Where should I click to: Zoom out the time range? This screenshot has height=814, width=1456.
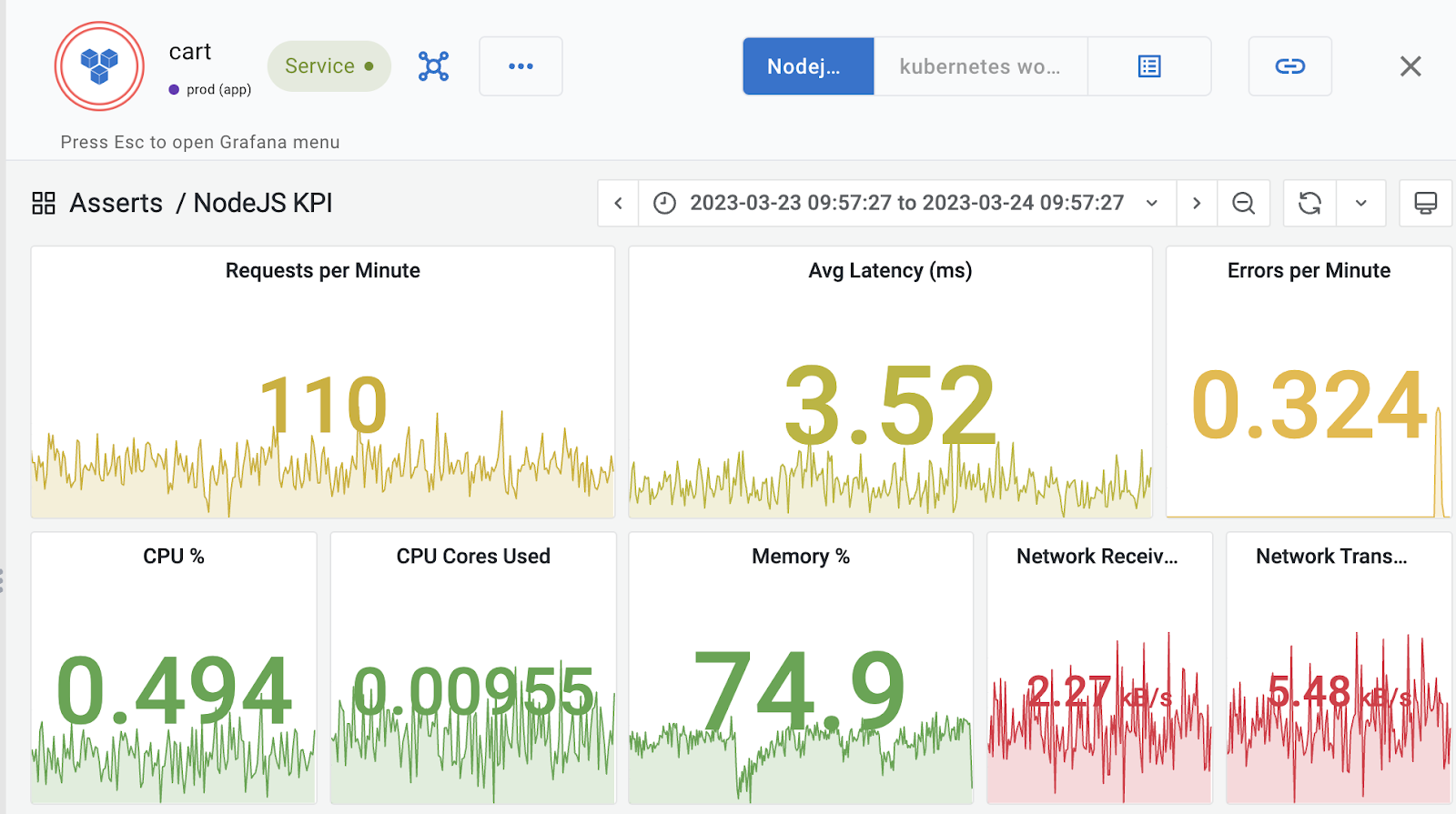pos(1243,203)
